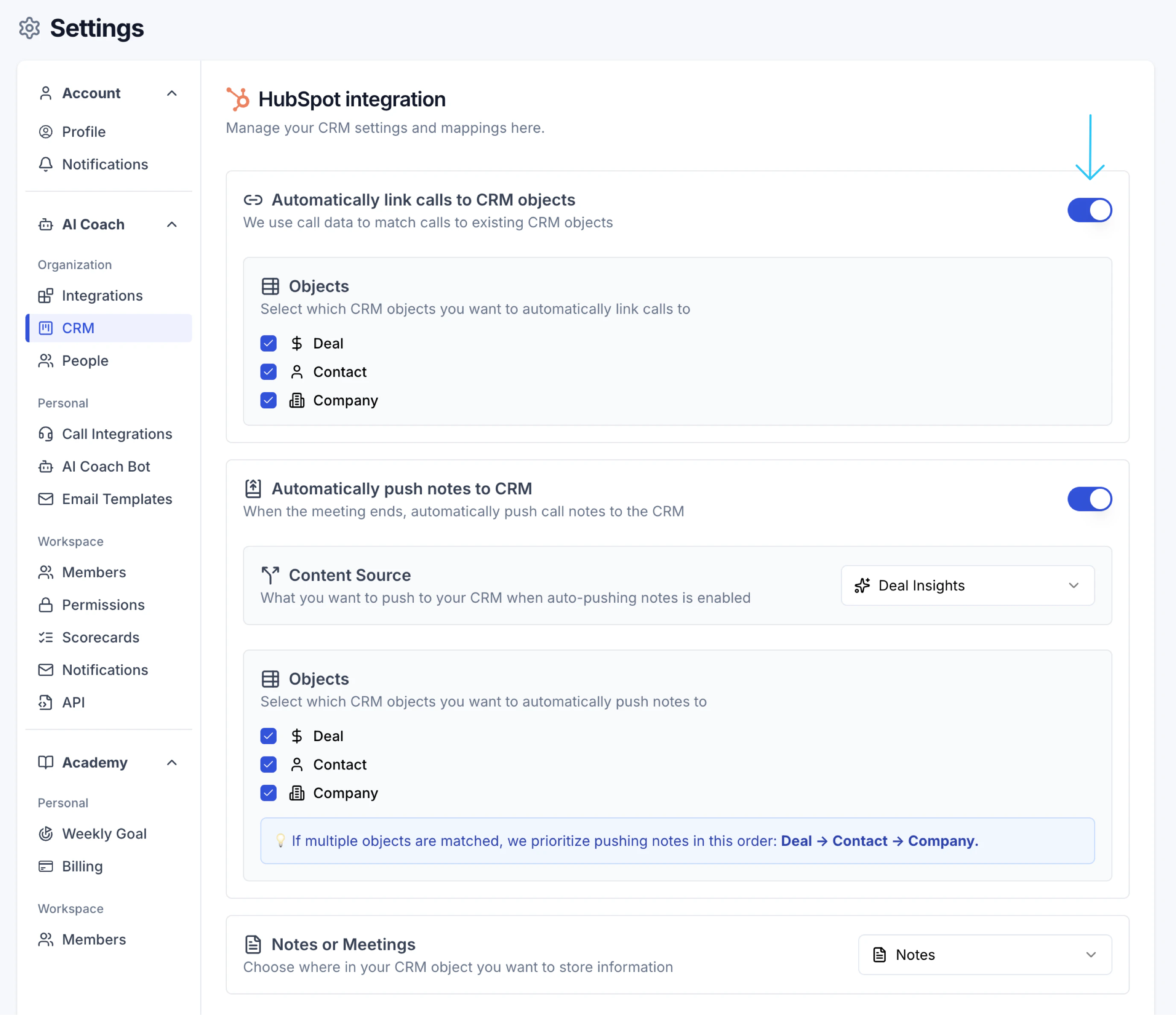Click the prioritization order info banner
The image size is (1176, 1015).
[x=677, y=841]
